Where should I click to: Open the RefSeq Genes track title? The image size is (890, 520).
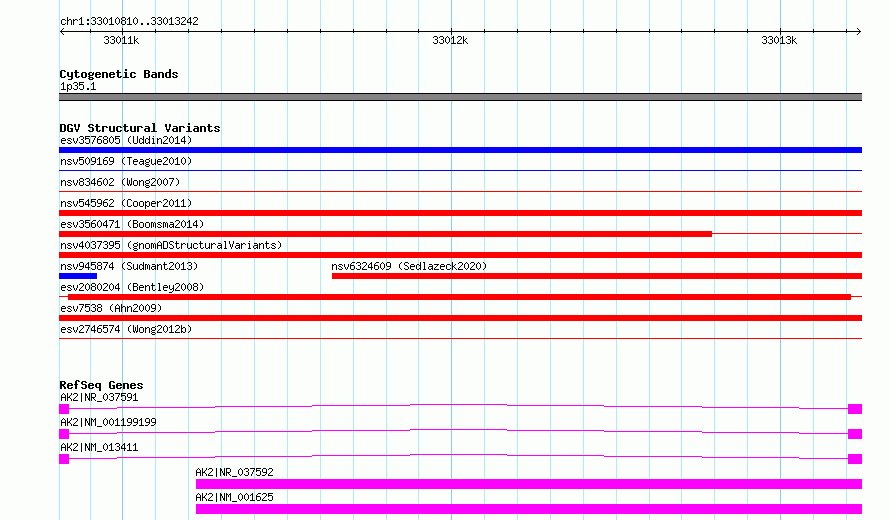101,385
